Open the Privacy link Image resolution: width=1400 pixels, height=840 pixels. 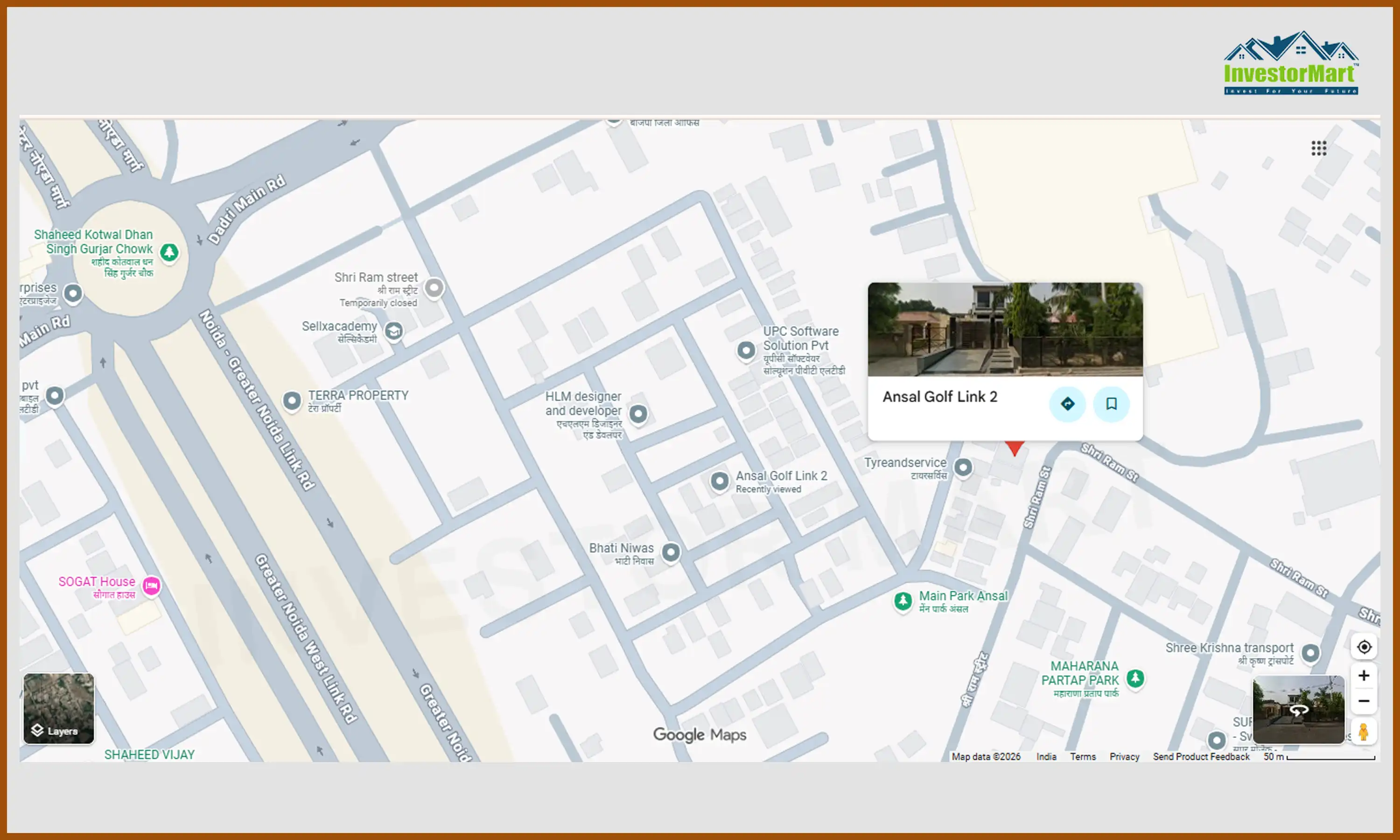pos(1124,756)
